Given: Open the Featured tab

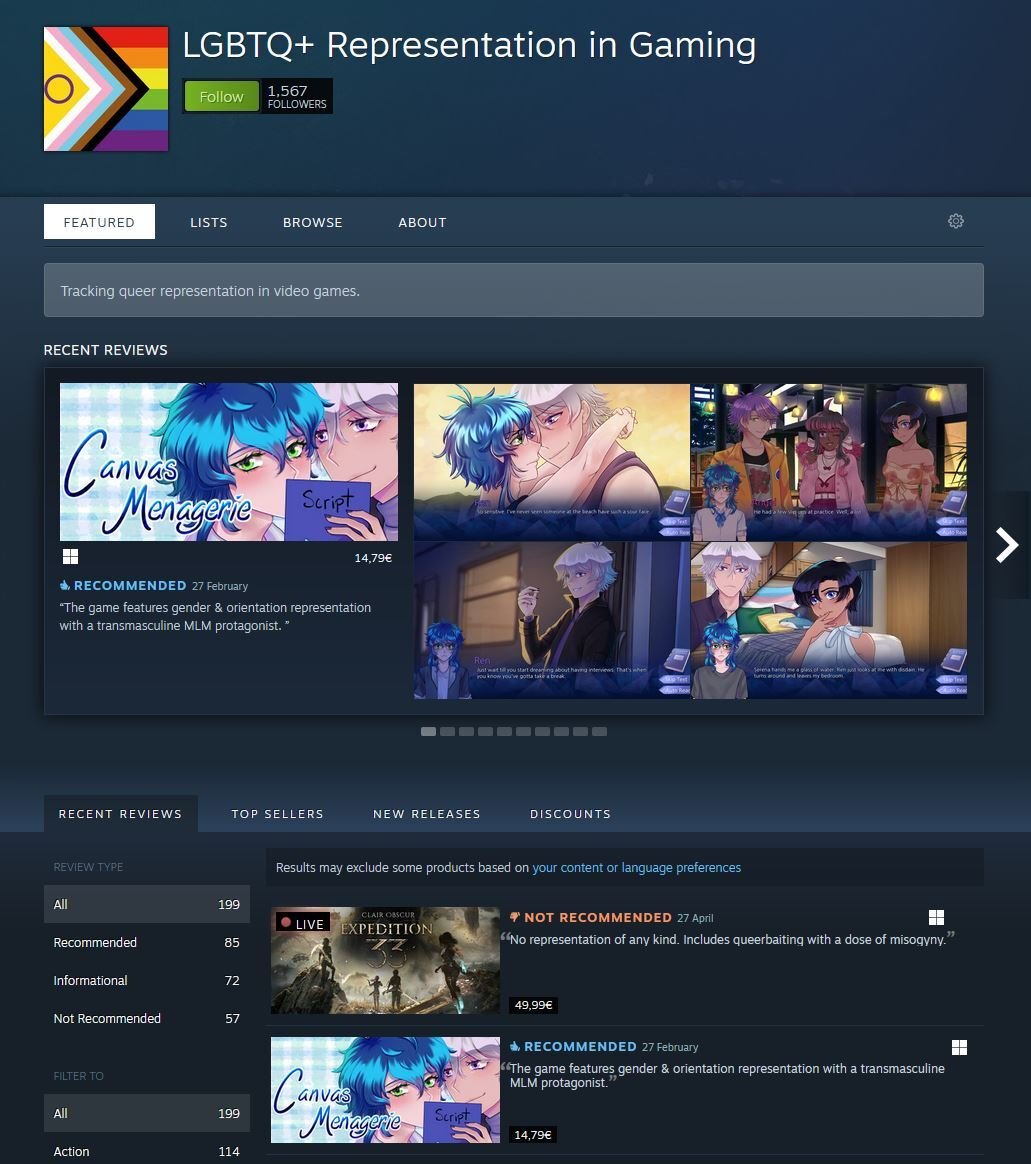Looking at the screenshot, I should [x=99, y=222].
